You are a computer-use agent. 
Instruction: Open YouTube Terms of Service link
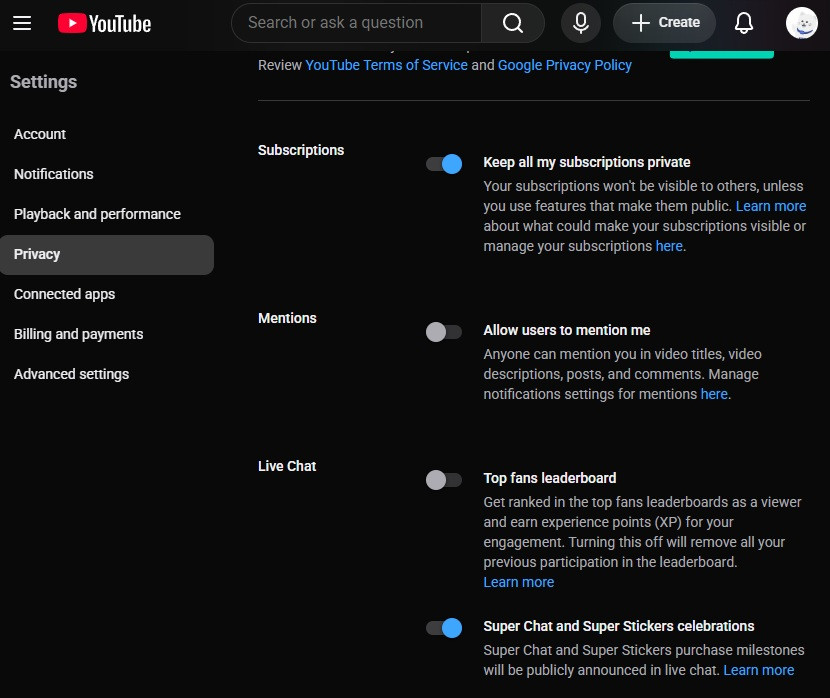click(386, 65)
